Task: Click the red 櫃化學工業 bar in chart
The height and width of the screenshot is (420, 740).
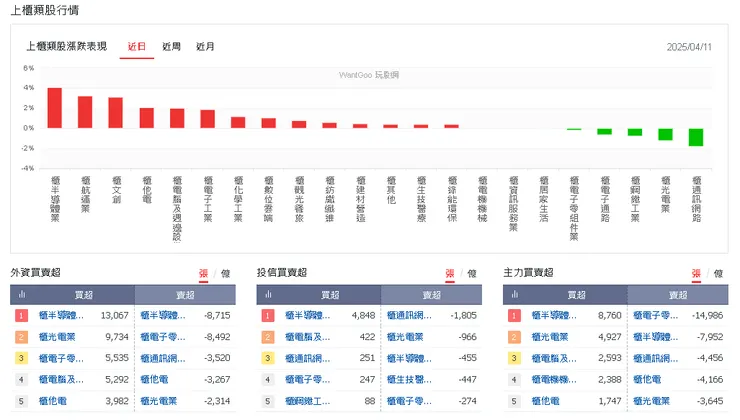Action: click(238, 123)
